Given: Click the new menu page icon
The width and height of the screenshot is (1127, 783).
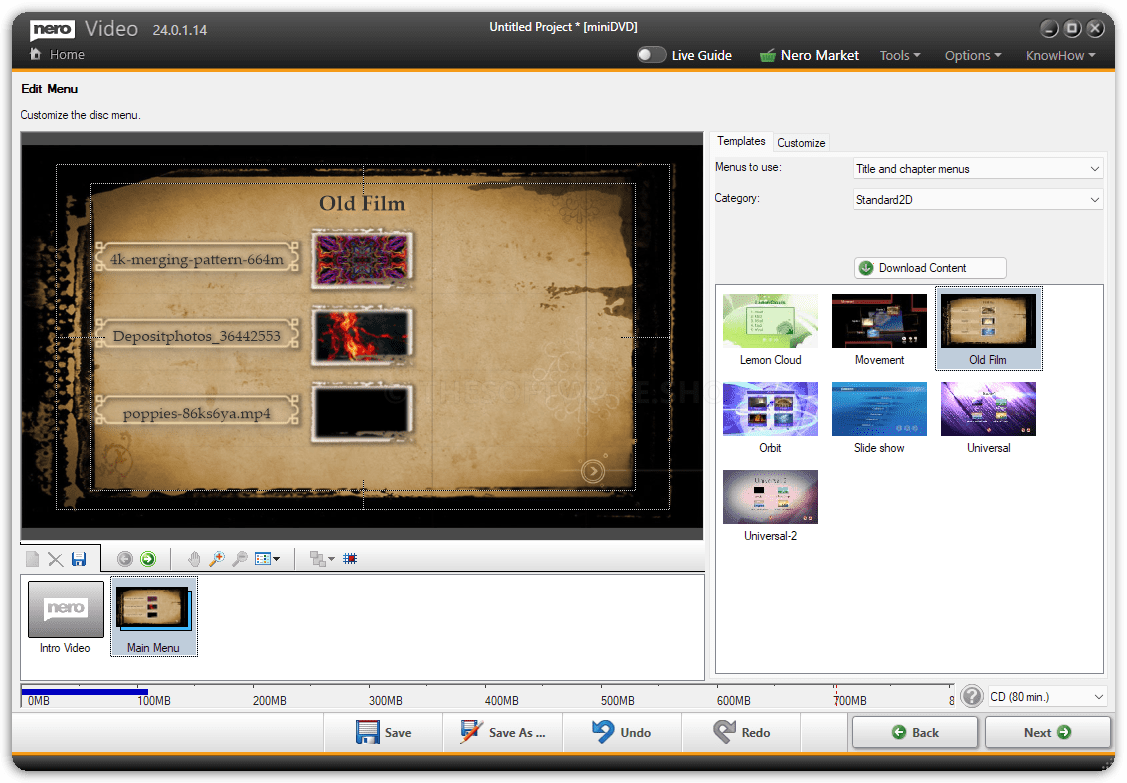Looking at the screenshot, I should click(x=32, y=559).
